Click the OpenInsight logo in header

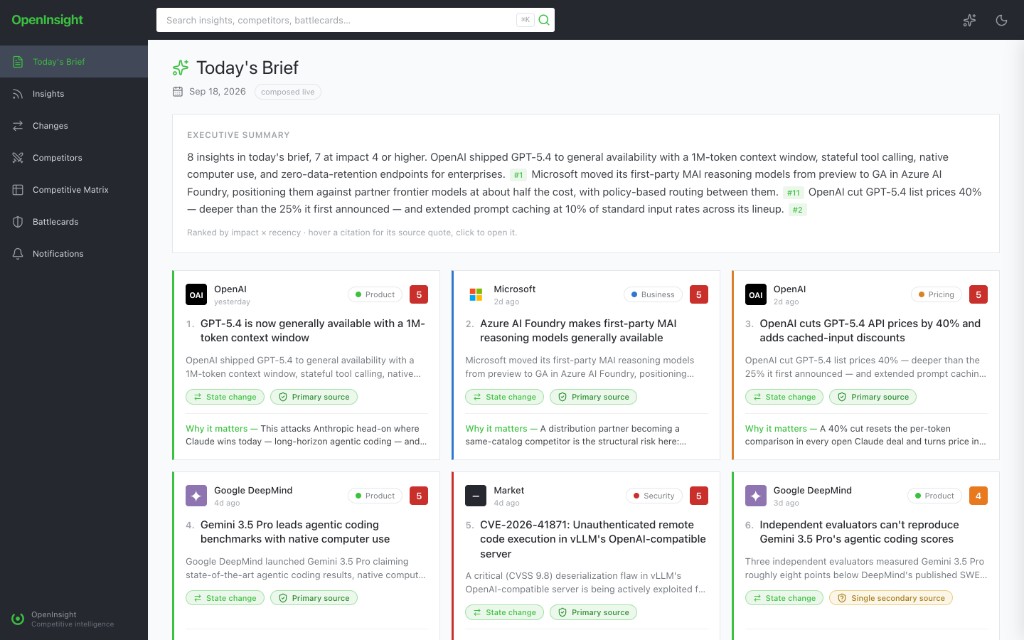point(47,20)
